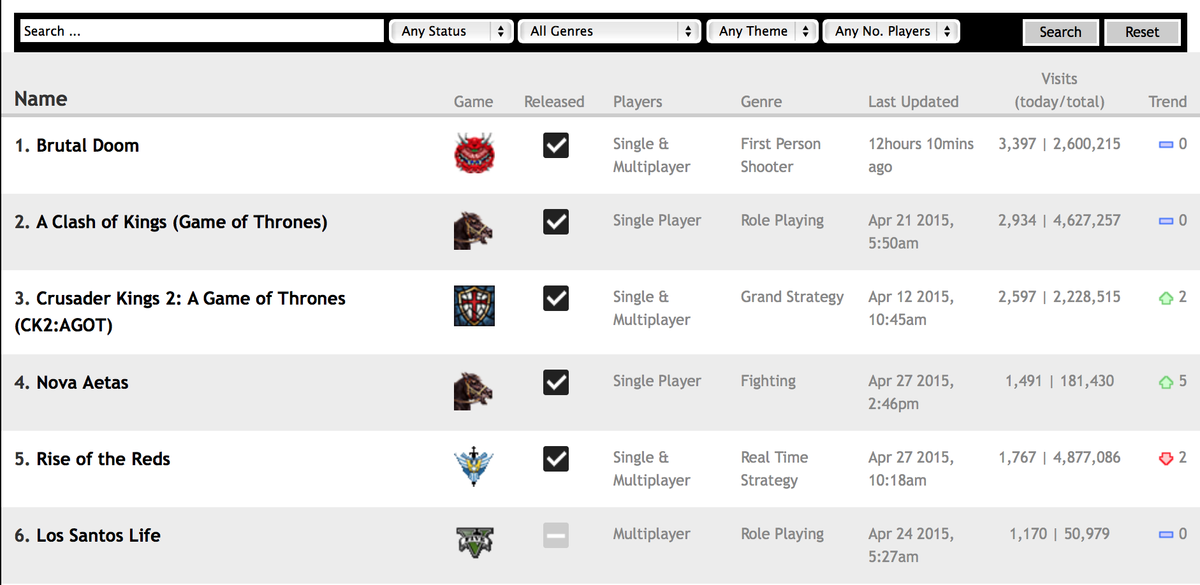Click the Crusader Kings 2 shield icon

point(473,305)
